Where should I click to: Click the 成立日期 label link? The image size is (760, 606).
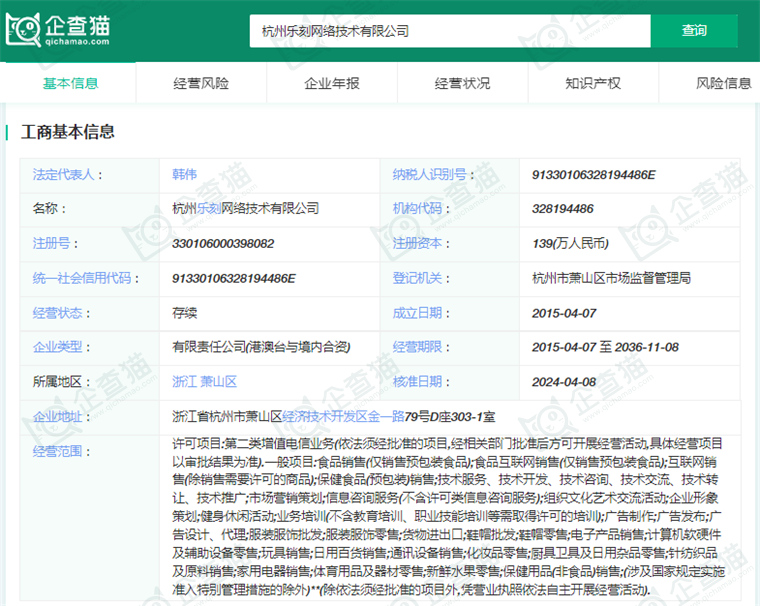417,313
